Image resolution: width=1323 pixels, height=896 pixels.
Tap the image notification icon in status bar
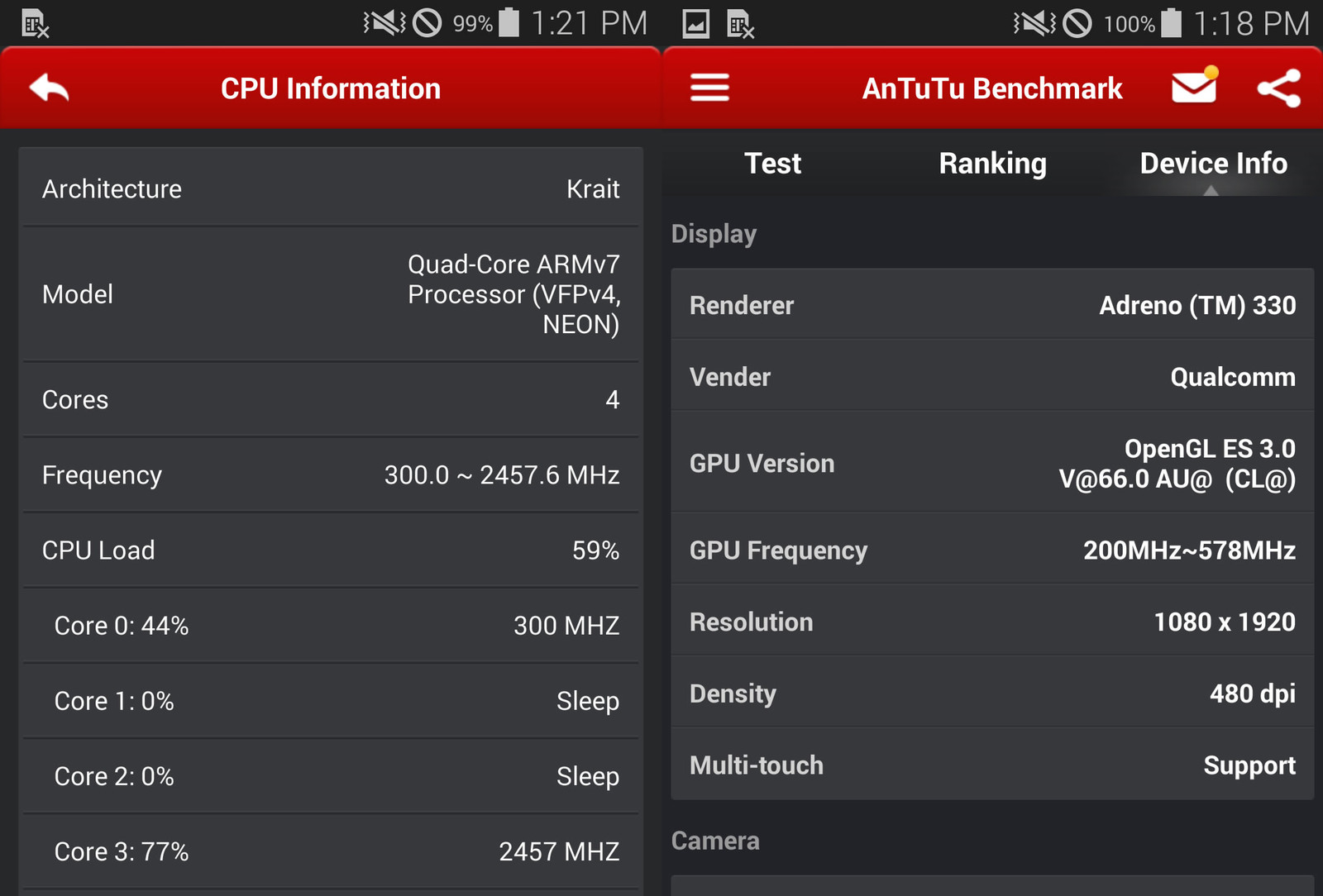click(x=695, y=24)
